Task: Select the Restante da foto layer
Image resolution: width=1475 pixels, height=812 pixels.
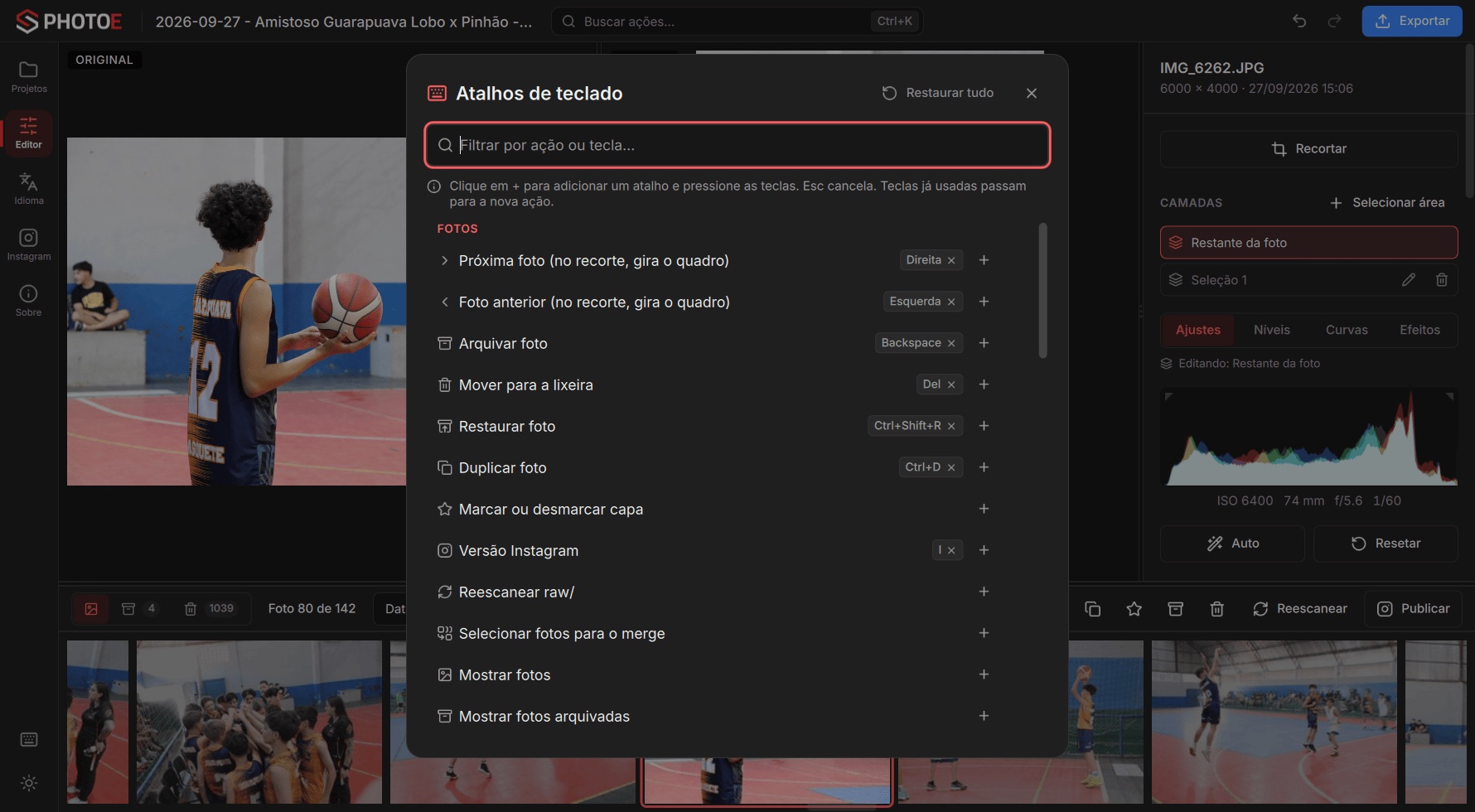Action: tap(1309, 243)
